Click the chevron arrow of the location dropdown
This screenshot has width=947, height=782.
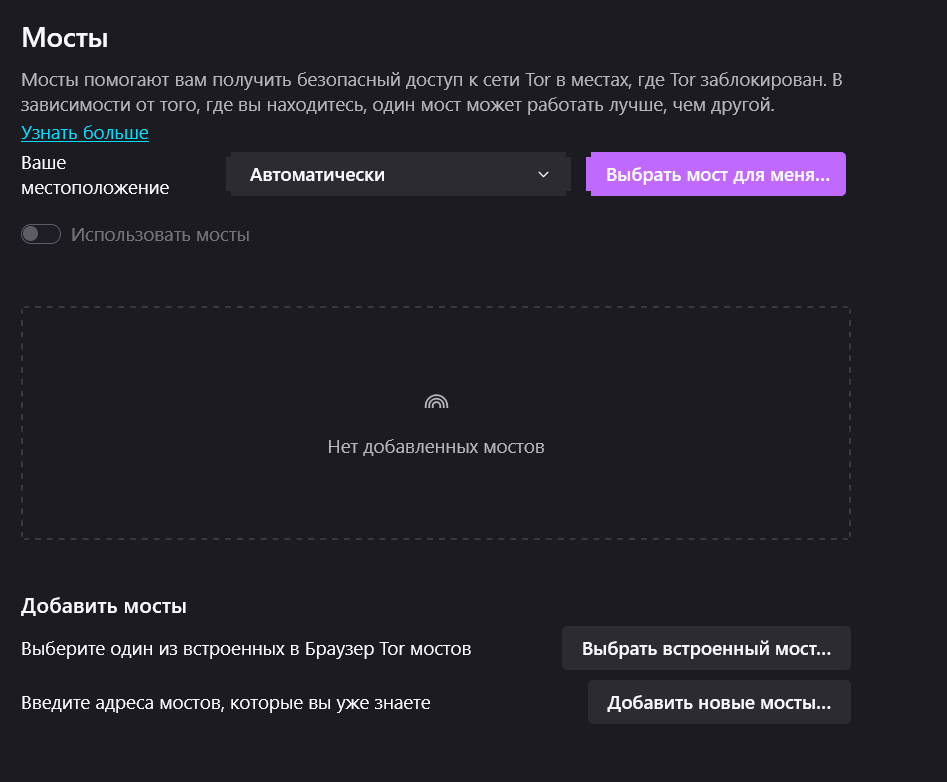tap(543, 175)
